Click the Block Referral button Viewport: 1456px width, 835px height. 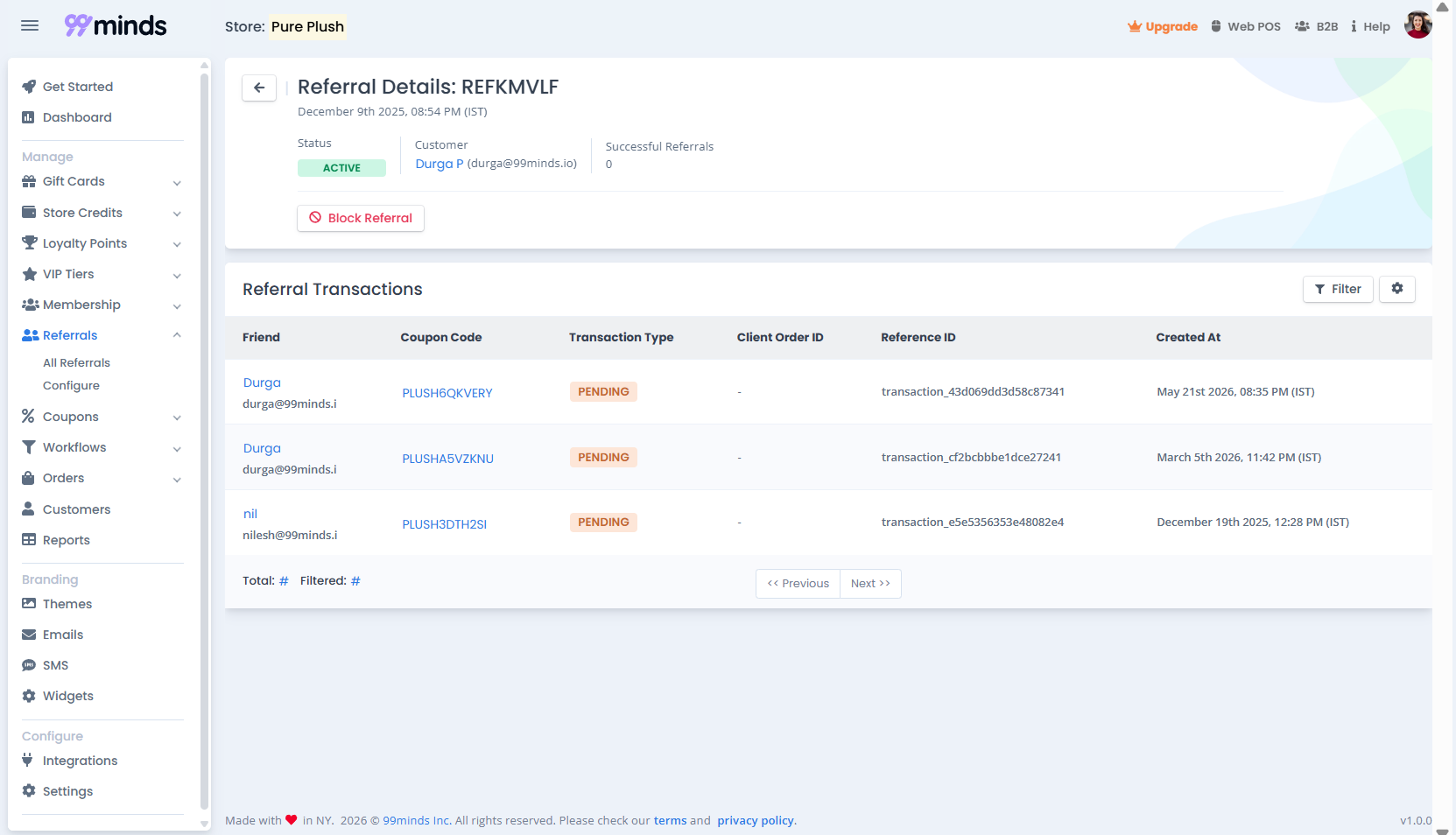coord(361,218)
